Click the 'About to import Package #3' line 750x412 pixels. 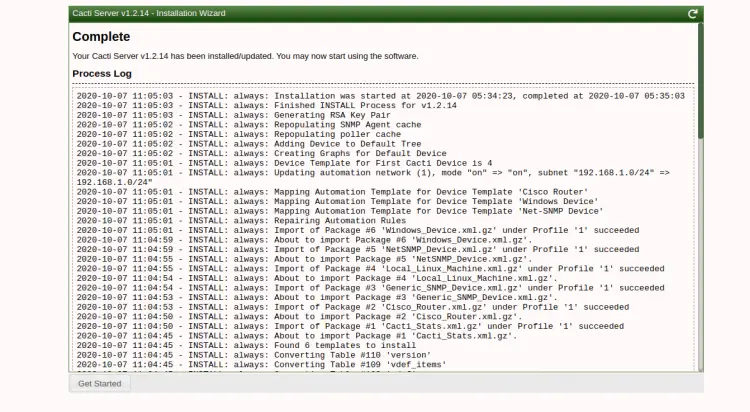pyautogui.click(x=317, y=297)
